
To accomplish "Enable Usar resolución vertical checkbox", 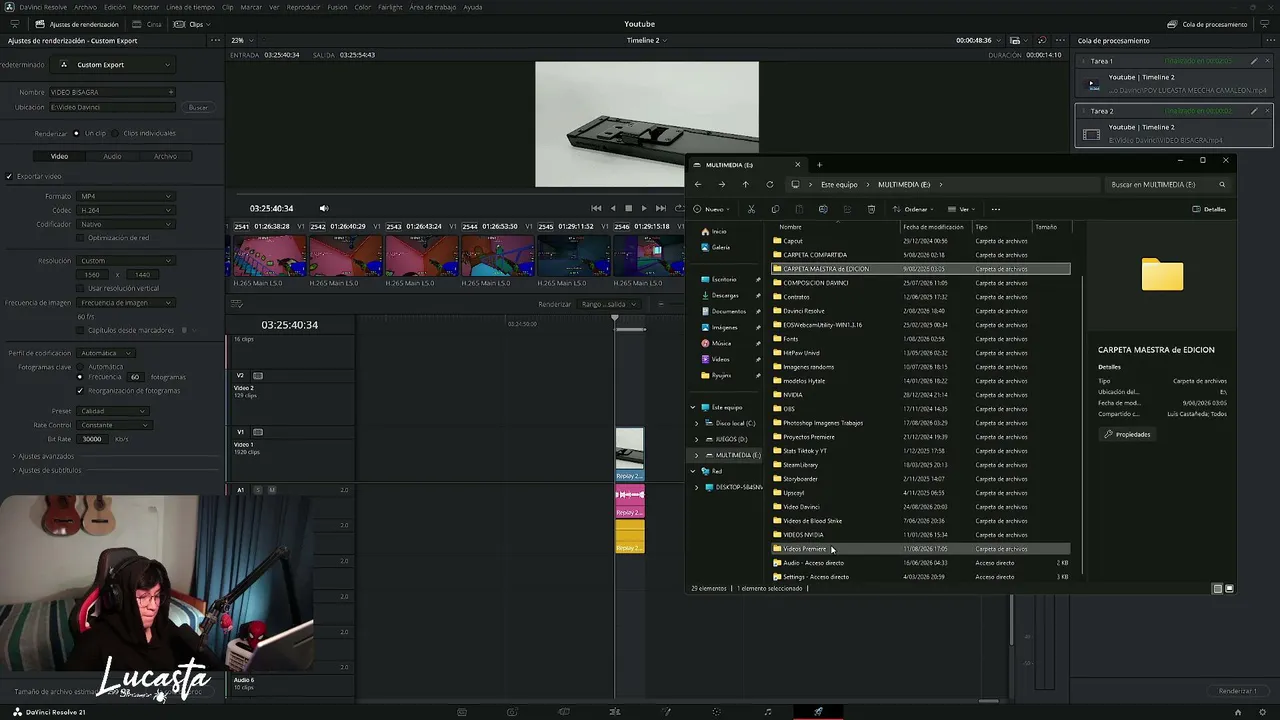I will pos(81,288).
